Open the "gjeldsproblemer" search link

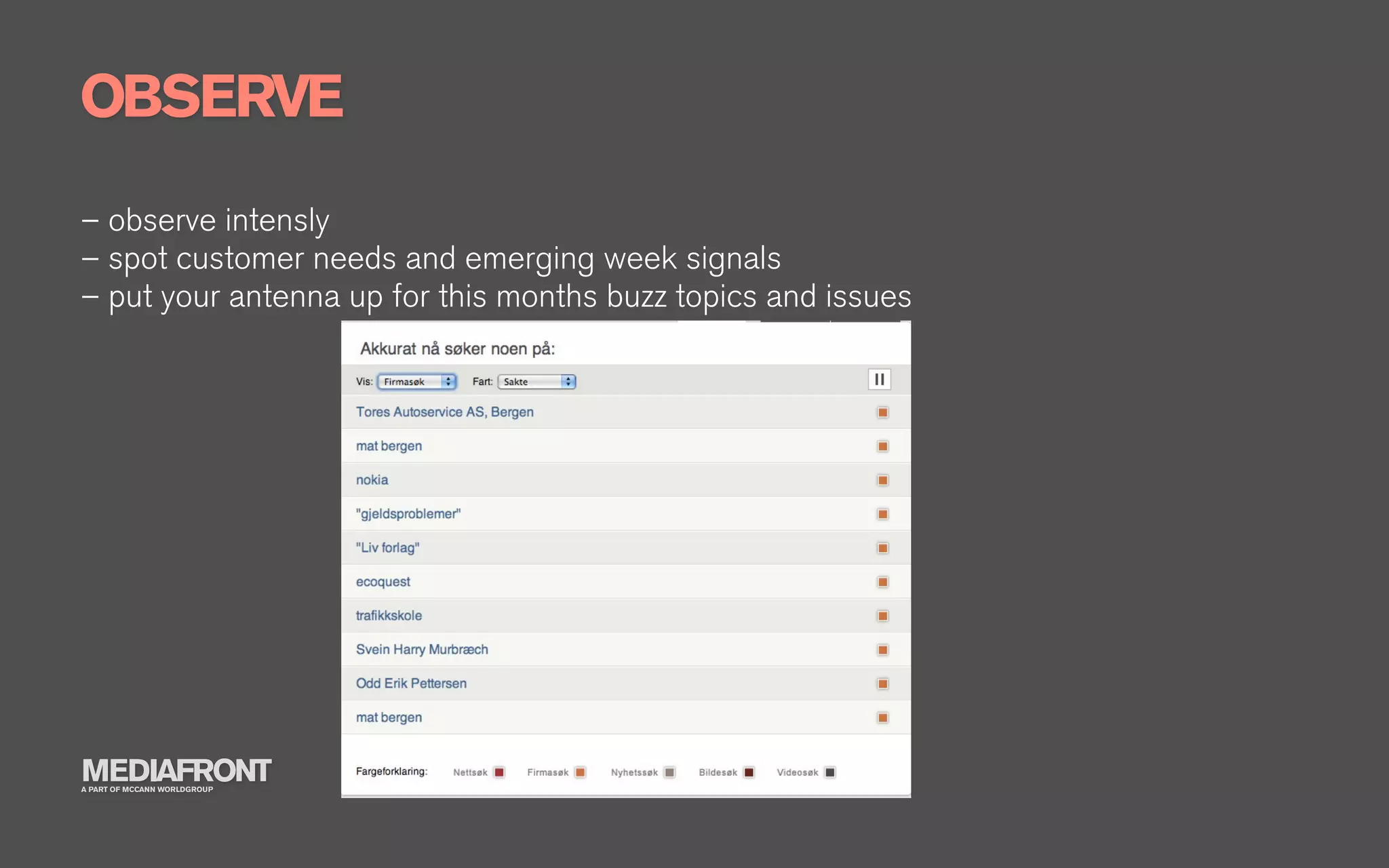[x=408, y=514]
